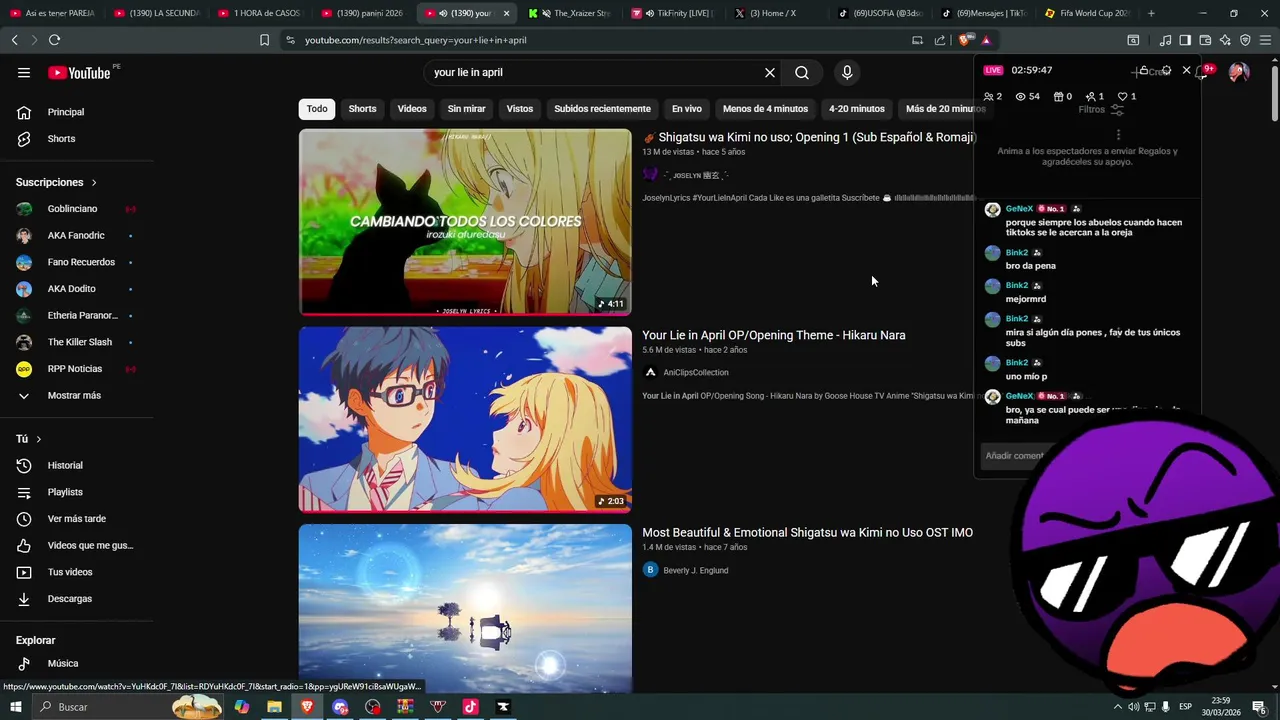Clear the search text with the X icon
Image resolution: width=1280 pixels, height=720 pixels.
pos(770,72)
